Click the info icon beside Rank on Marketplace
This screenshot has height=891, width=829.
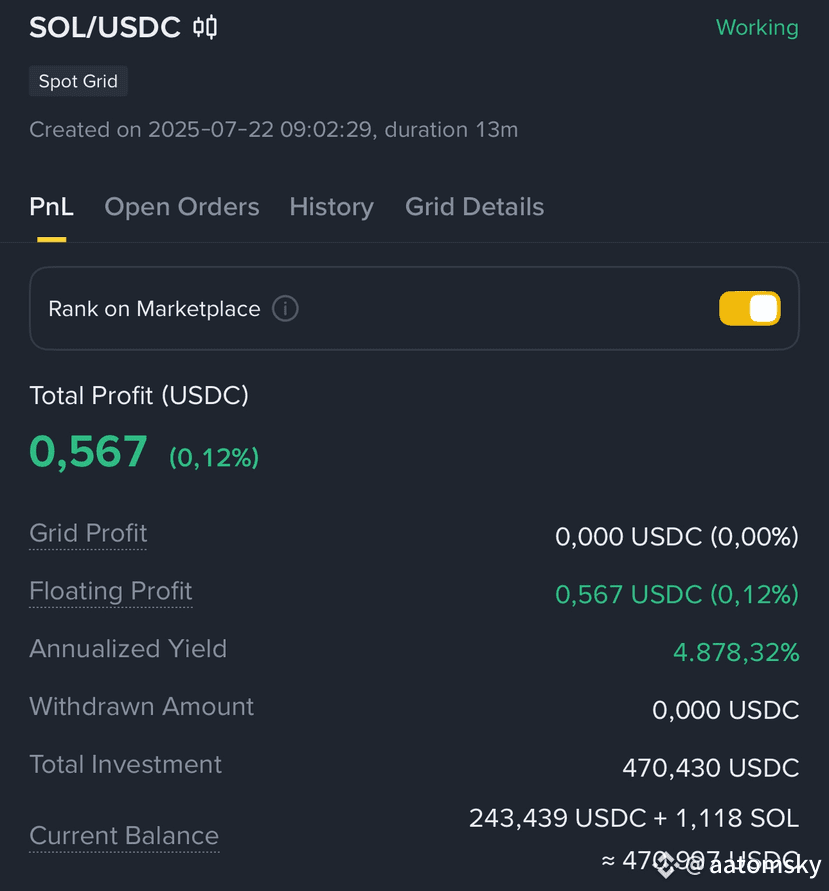[x=285, y=309]
